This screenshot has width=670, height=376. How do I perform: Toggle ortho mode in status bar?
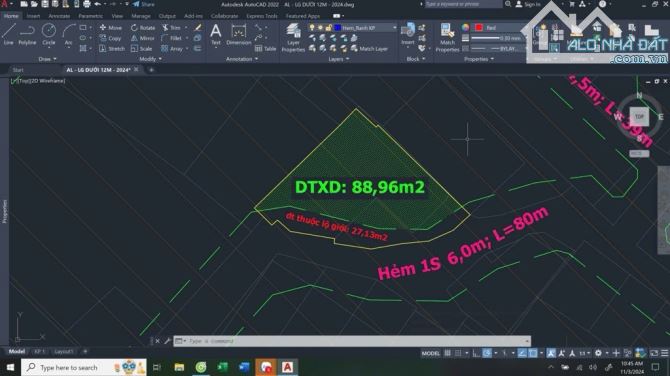476,353
